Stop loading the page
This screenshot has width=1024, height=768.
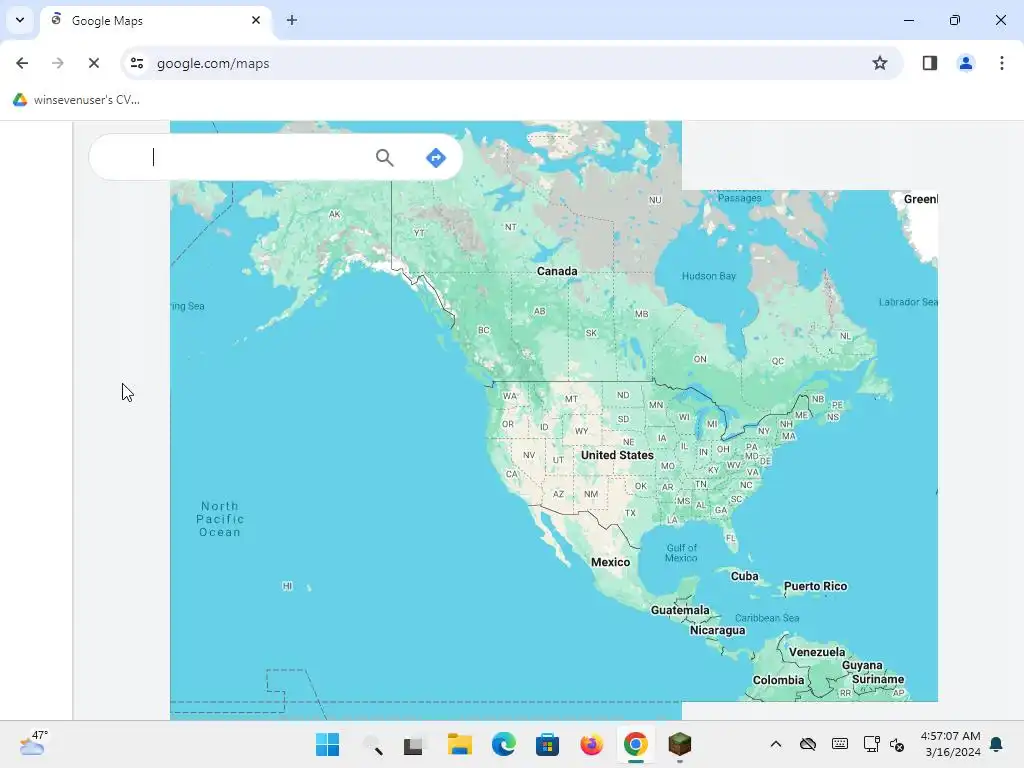click(x=94, y=63)
